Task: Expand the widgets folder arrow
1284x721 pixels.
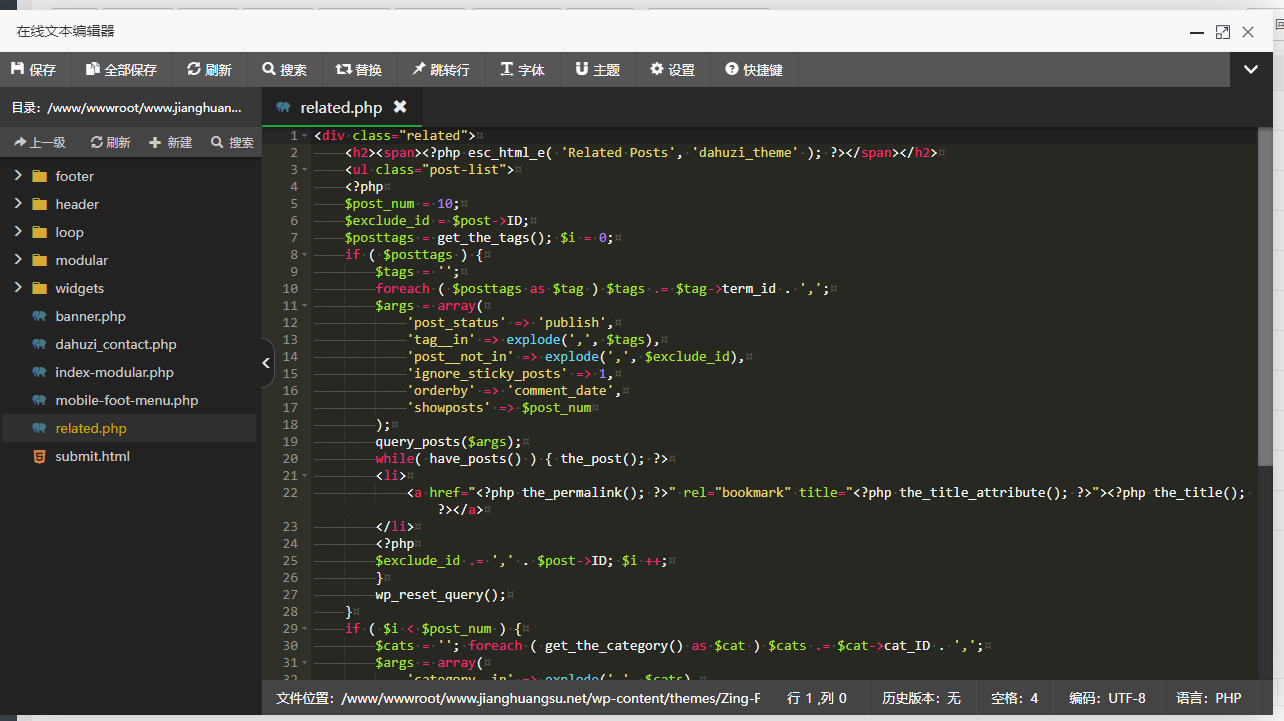Action: [17, 288]
